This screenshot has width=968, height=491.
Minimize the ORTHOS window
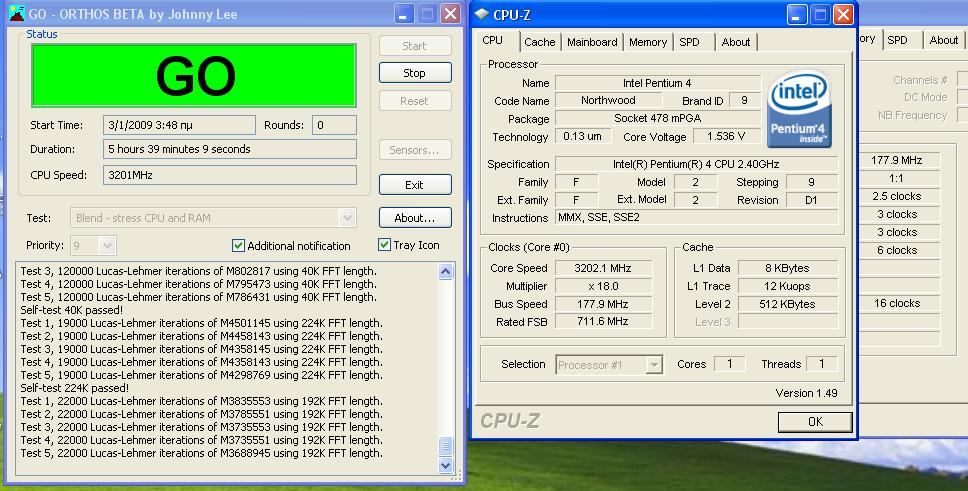tap(402, 15)
